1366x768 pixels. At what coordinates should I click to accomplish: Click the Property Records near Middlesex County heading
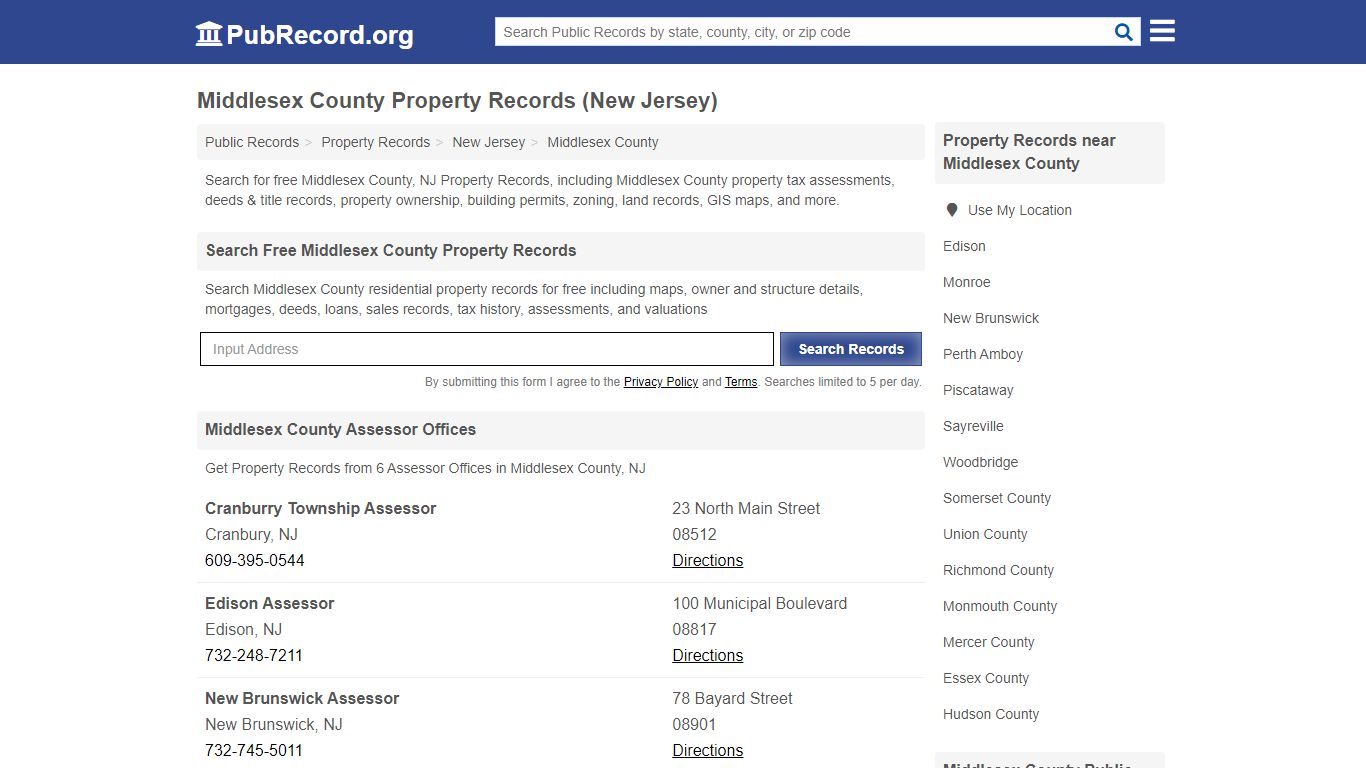tap(1029, 152)
